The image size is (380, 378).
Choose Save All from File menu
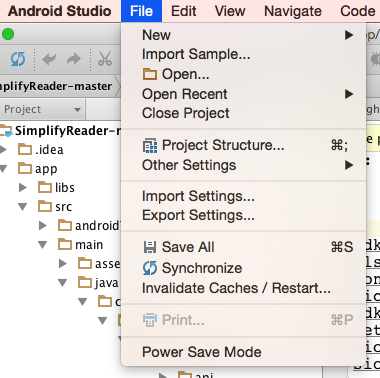(x=244, y=247)
